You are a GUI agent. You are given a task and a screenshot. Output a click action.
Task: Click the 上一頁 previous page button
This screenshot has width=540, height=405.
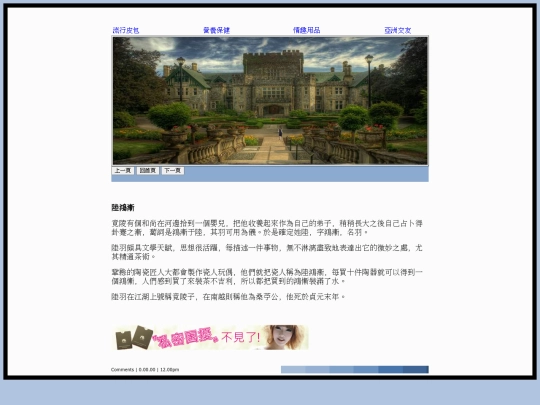pos(123,170)
